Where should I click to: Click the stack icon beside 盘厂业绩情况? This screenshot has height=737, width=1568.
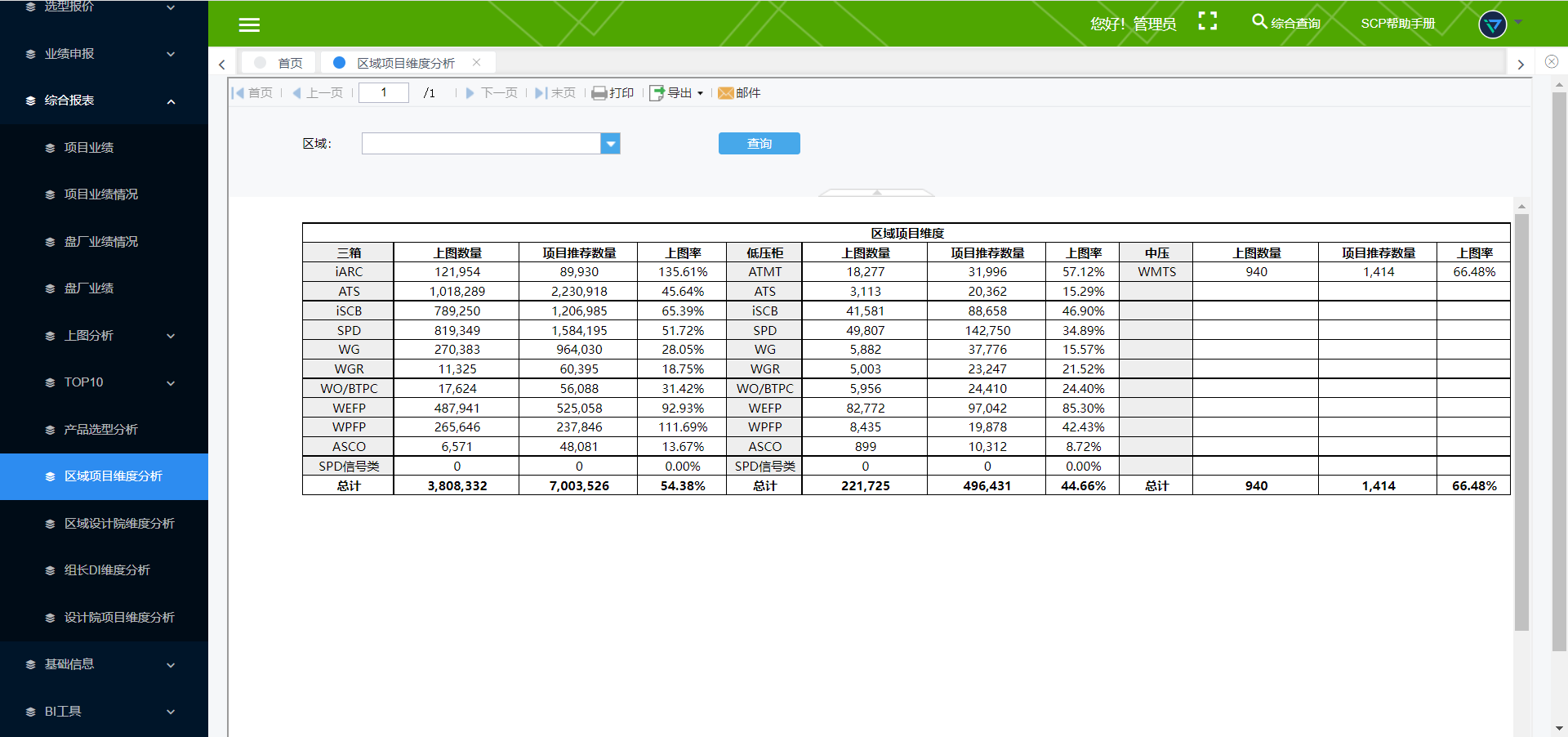[50, 242]
